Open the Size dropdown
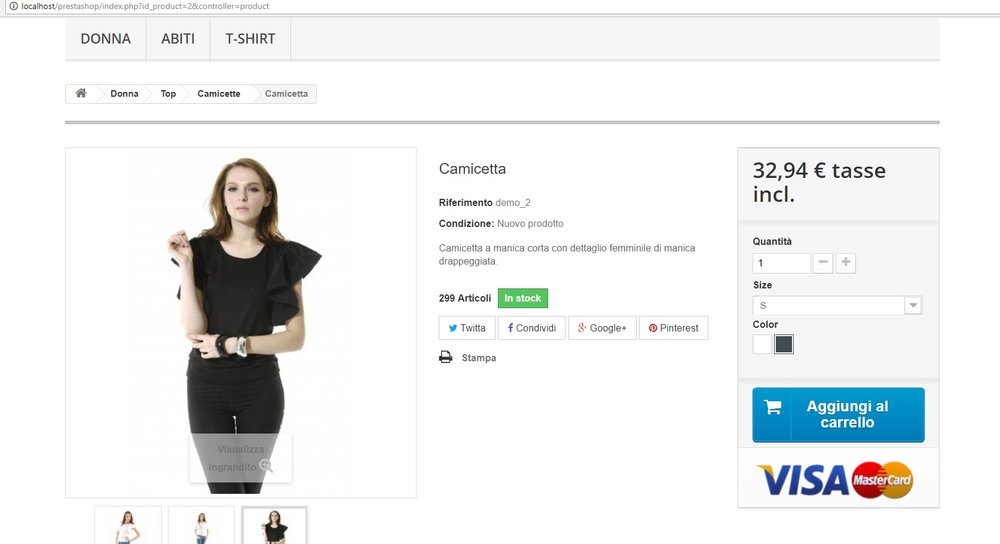Image resolution: width=1000 pixels, height=544 pixels. coord(837,305)
